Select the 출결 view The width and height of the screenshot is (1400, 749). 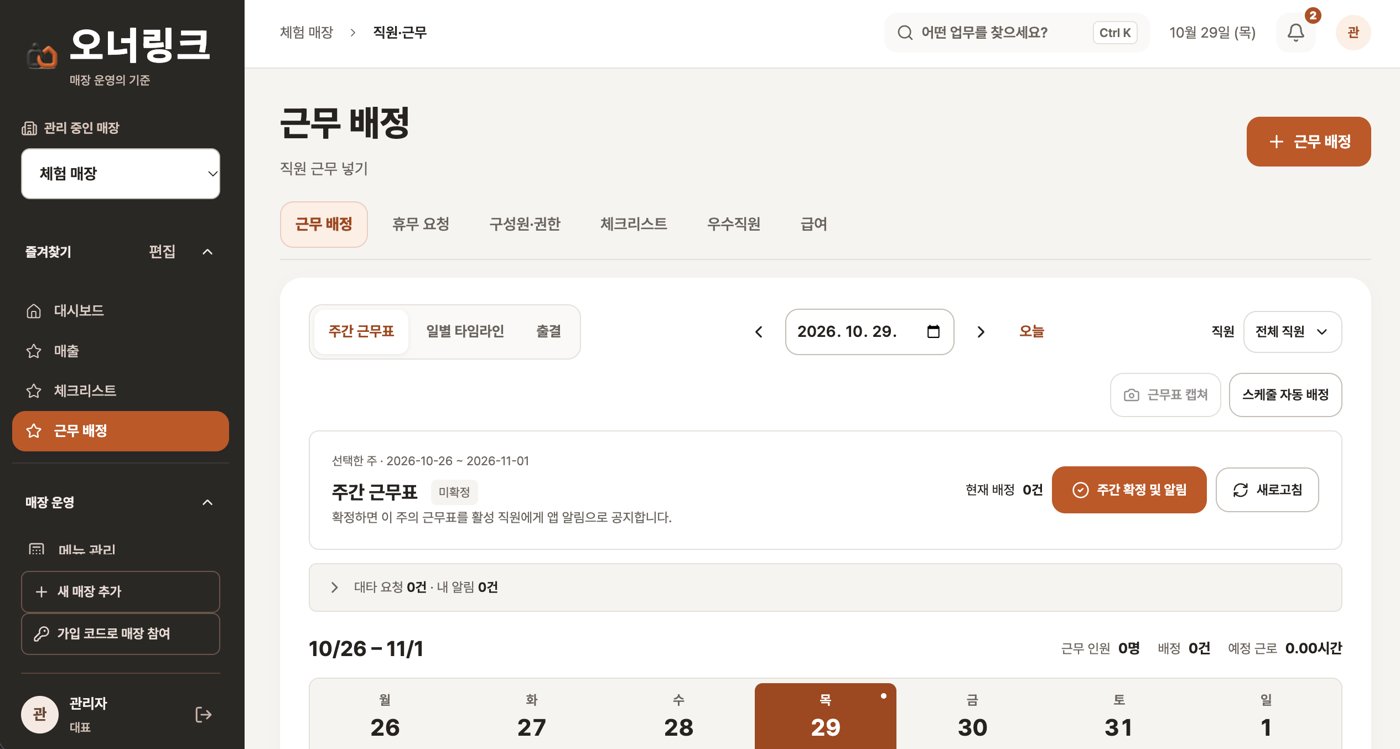click(549, 332)
